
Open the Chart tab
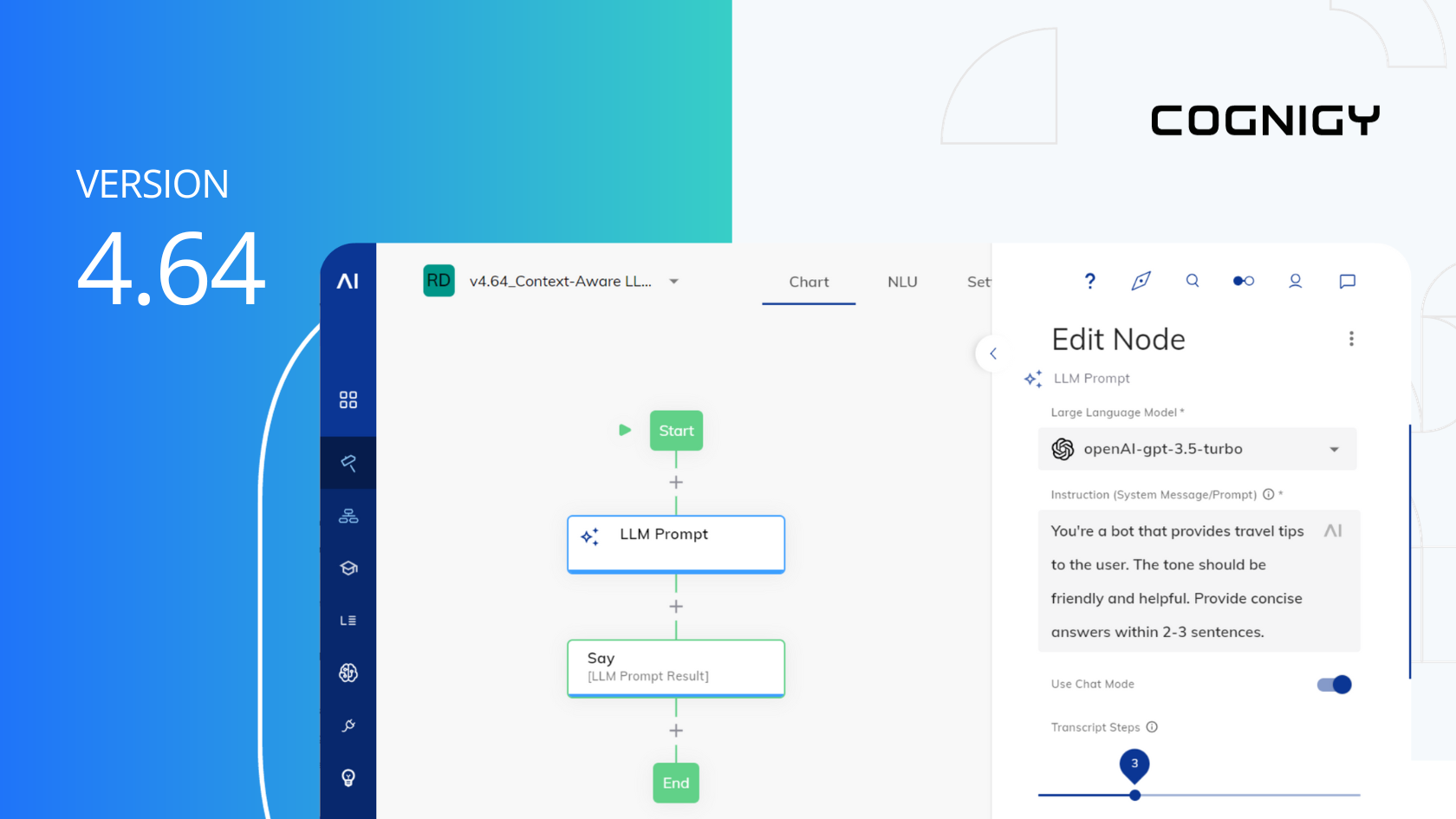point(808,282)
